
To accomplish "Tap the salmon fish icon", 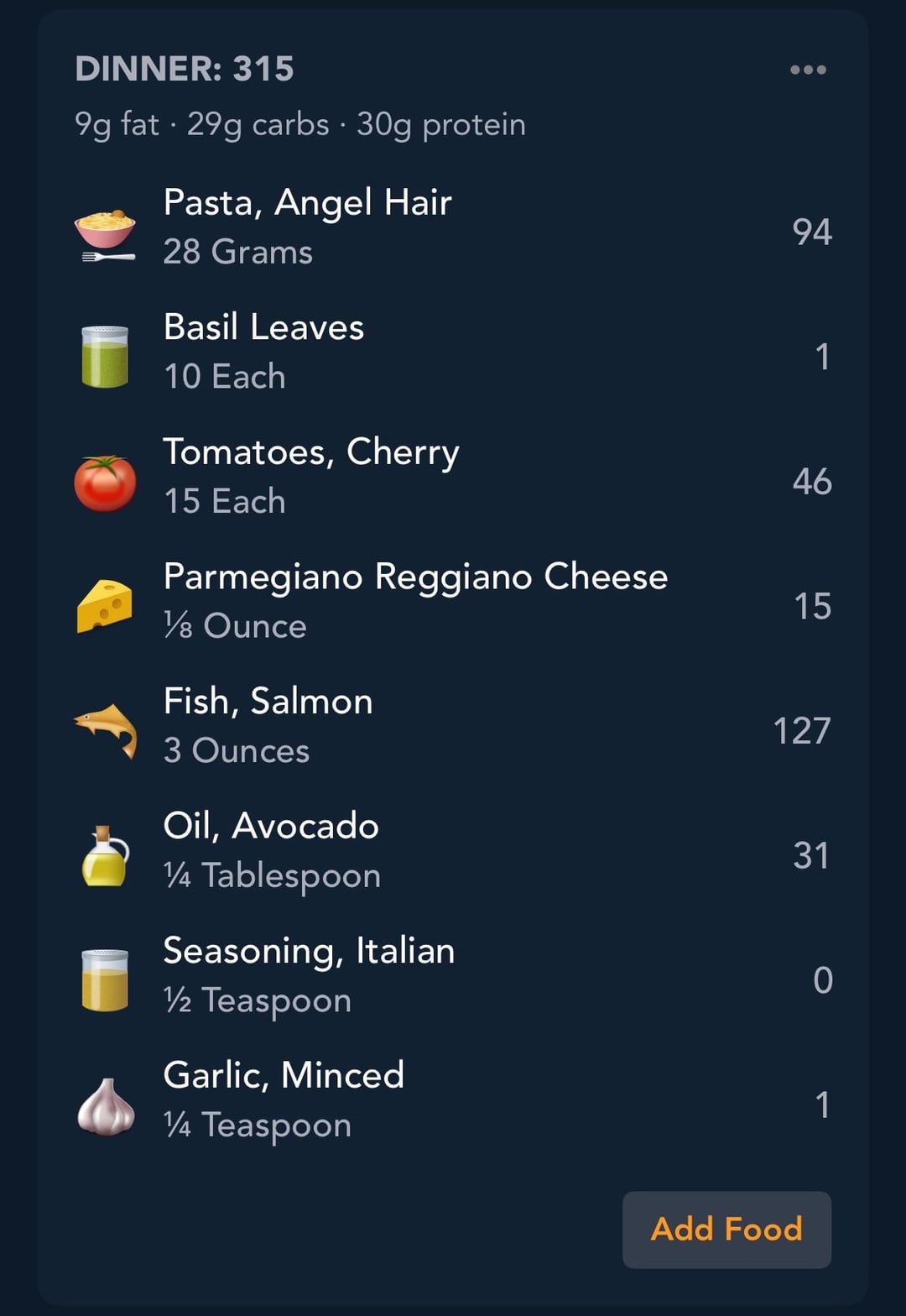I will click(105, 729).
